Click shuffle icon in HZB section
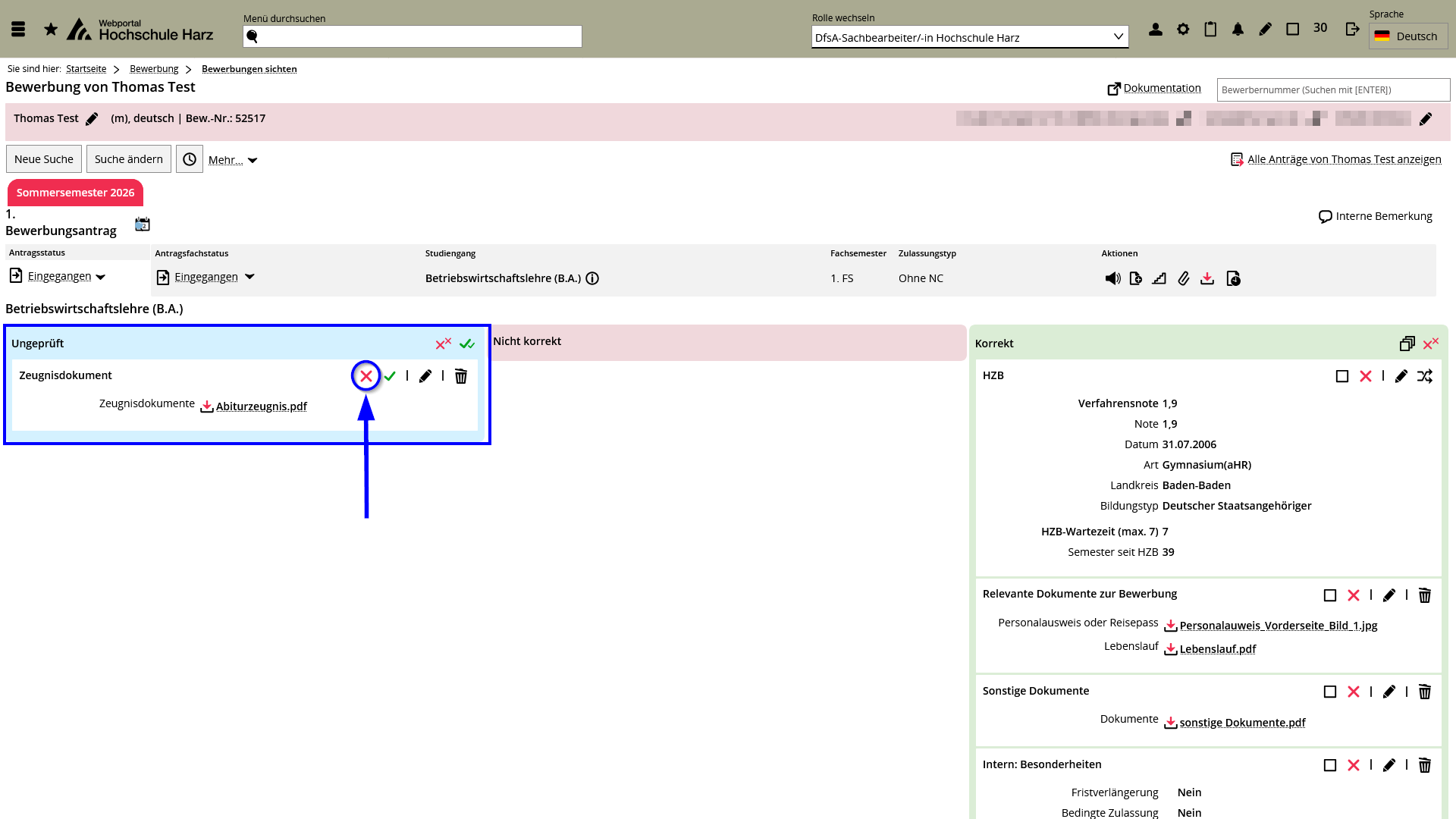 1425,376
